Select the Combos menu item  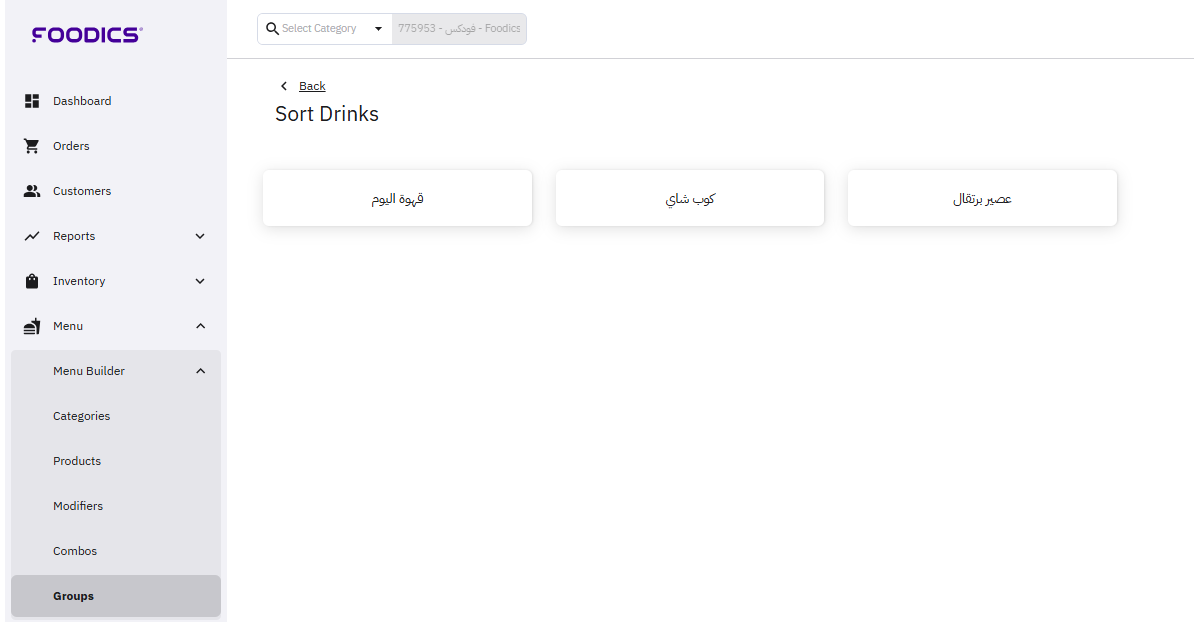75,551
